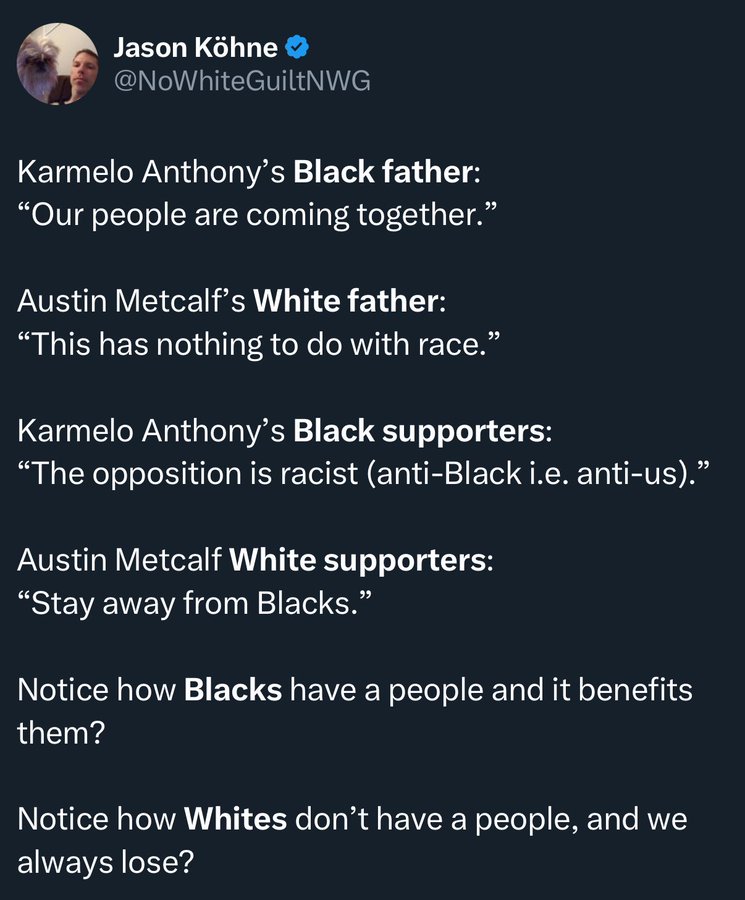This screenshot has width=745, height=900.
Task: Click the bold word "Whites" in "Notice how"
Action: pyautogui.click(x=235, y=818)
